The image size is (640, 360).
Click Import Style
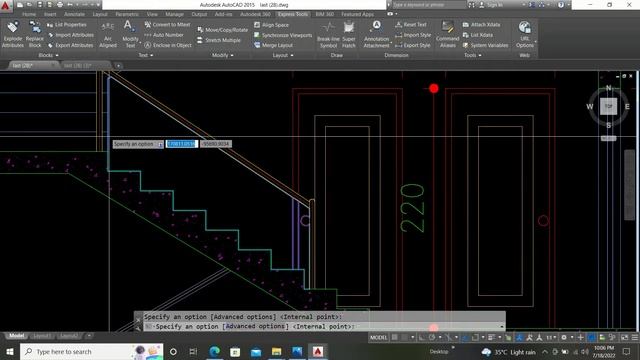[413, 35]
